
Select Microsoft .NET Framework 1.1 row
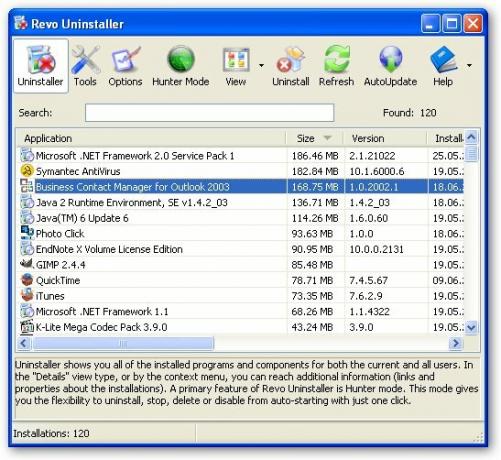241,312
